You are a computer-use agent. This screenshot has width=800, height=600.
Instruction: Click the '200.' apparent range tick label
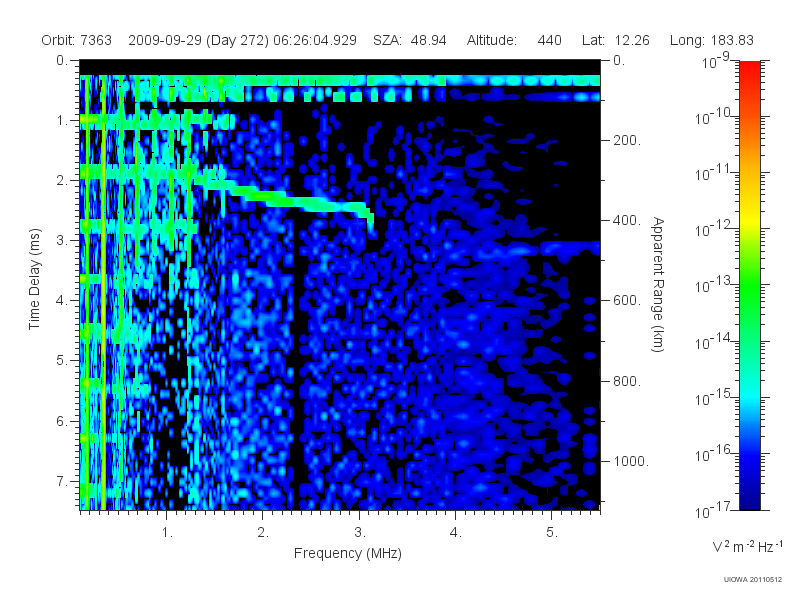pyautogui.click(x=627, y=140)
